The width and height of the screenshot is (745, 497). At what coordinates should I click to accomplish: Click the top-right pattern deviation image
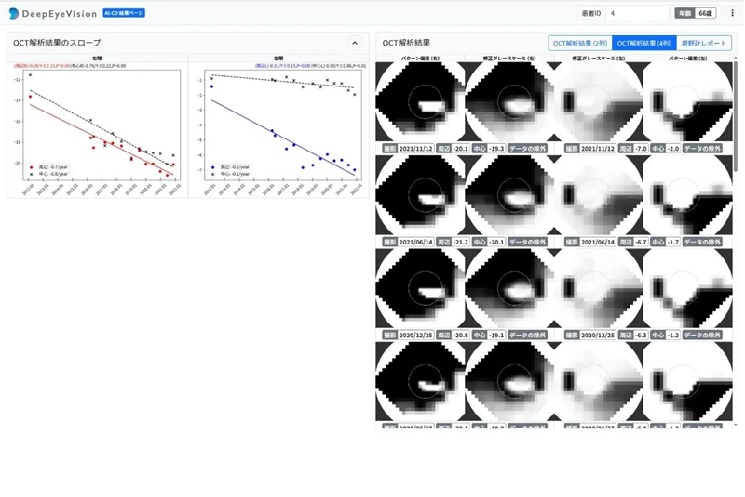pyautogui.click(x=689, y=102)
